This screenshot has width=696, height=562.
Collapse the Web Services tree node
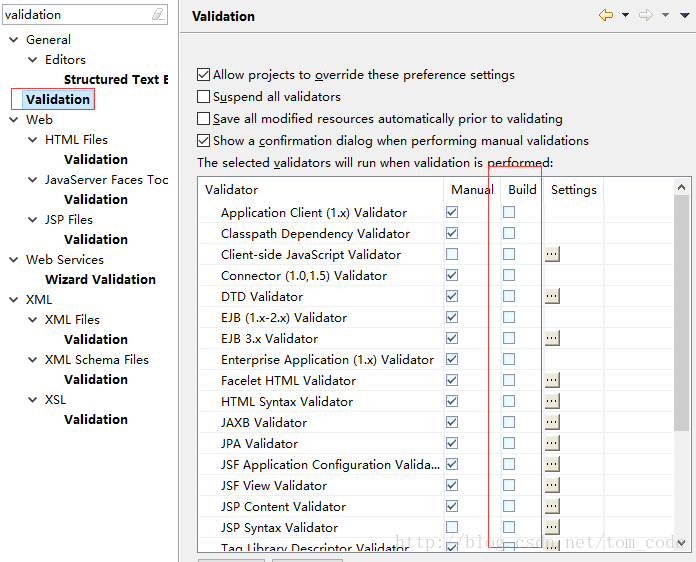pyautogui.click(x=14, y=259)
